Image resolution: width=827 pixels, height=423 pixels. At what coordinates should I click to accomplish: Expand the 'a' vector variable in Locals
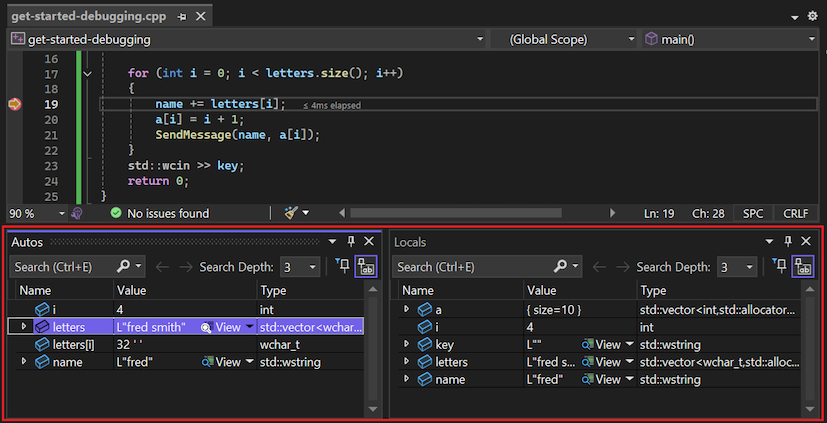(x=406, y=309)
